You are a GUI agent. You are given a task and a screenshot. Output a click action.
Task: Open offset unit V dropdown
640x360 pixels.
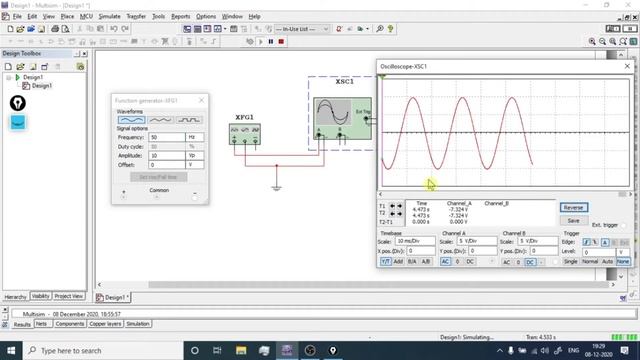point(194,165)
